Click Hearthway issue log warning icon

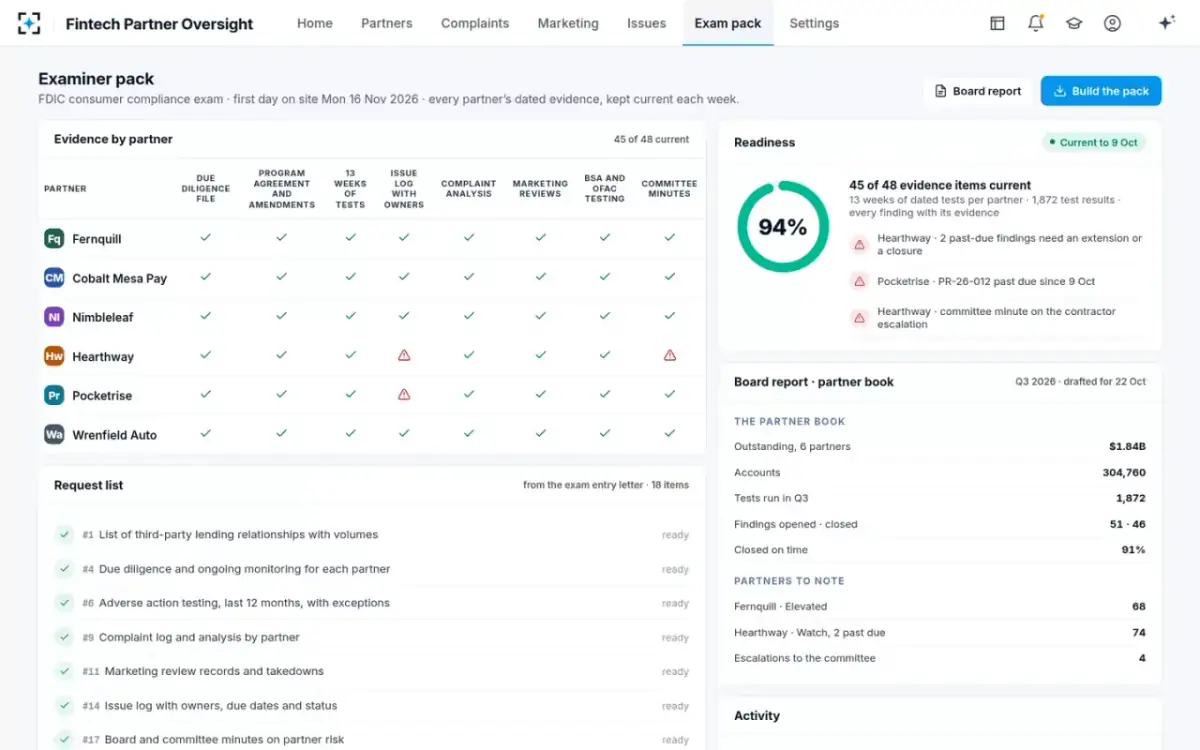pos(404,355)
